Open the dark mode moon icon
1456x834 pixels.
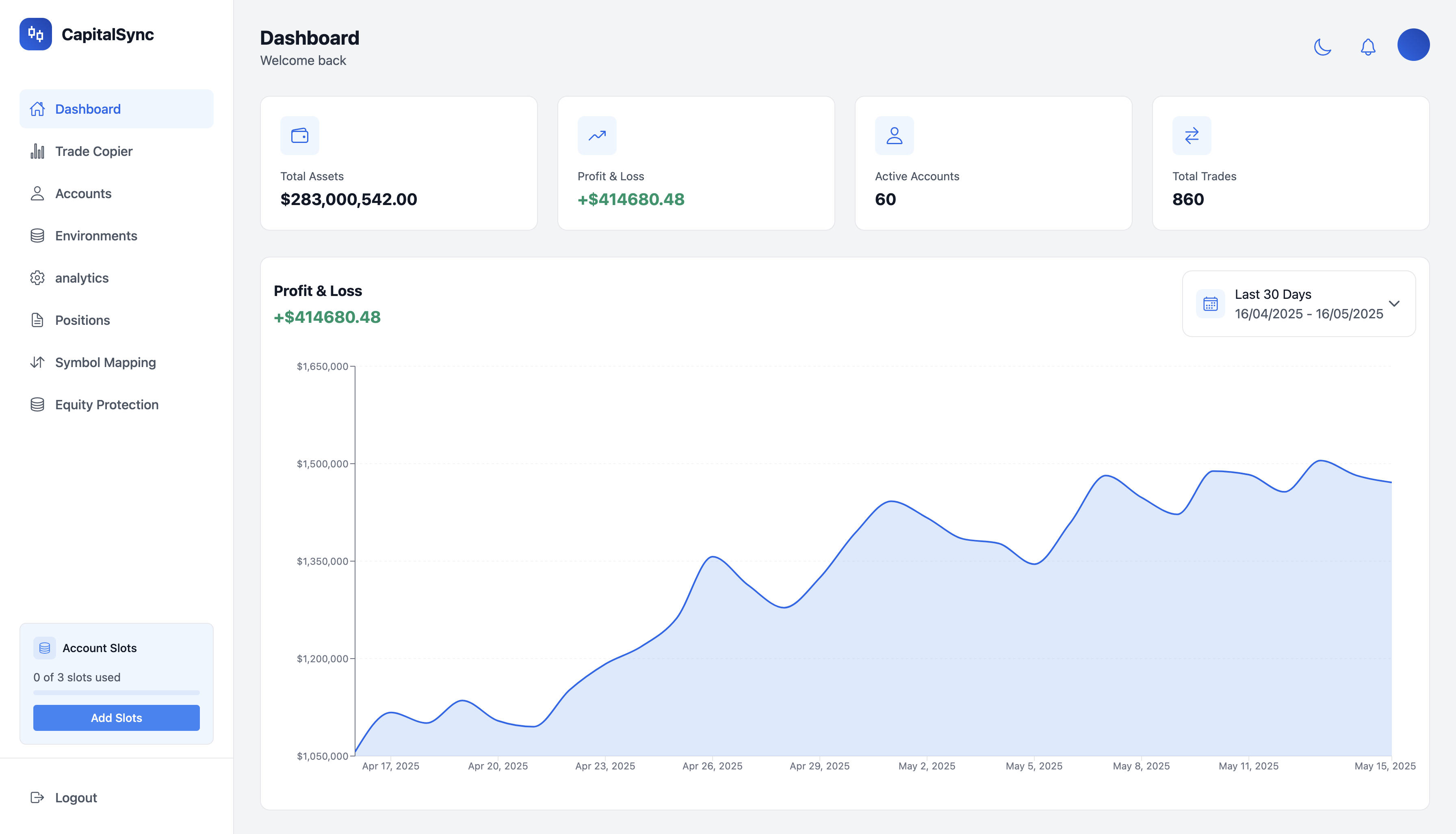click(1323, 47)
